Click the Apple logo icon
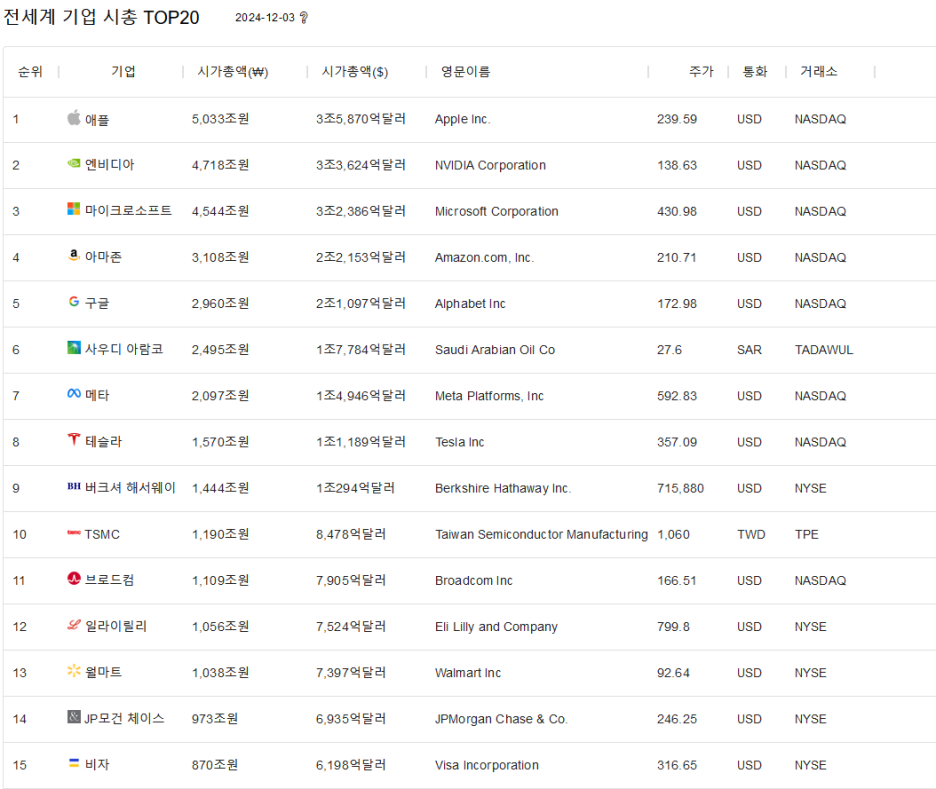 point(73,118)
